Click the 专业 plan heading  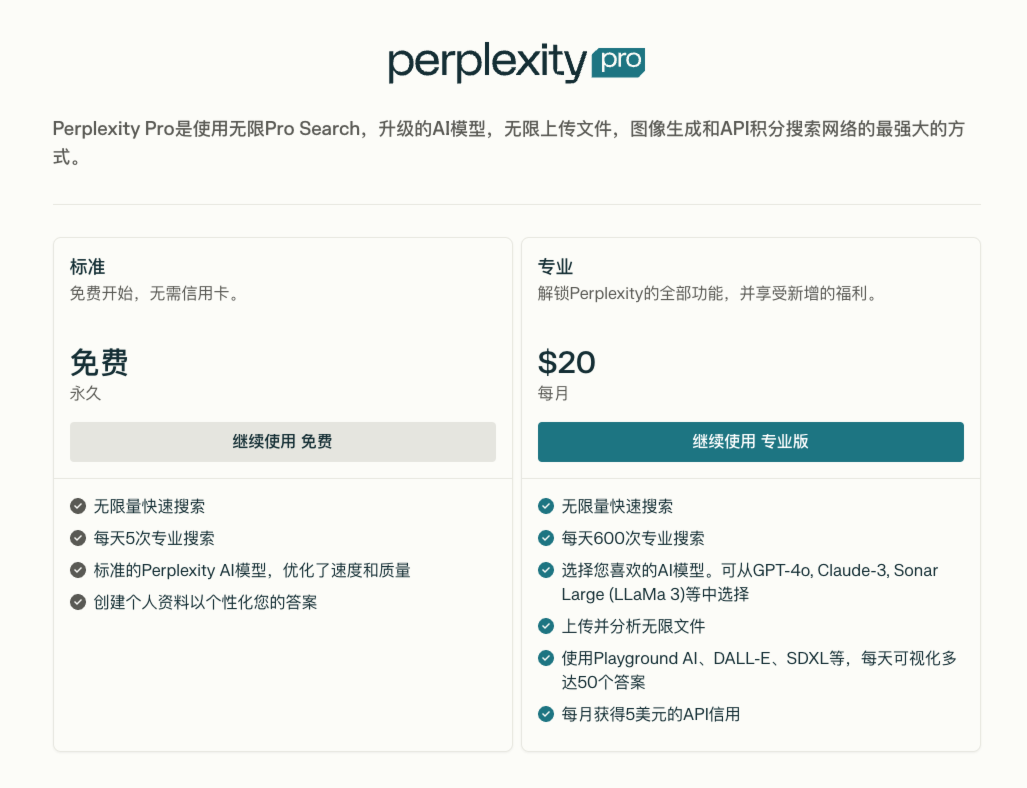pos(555,267)
